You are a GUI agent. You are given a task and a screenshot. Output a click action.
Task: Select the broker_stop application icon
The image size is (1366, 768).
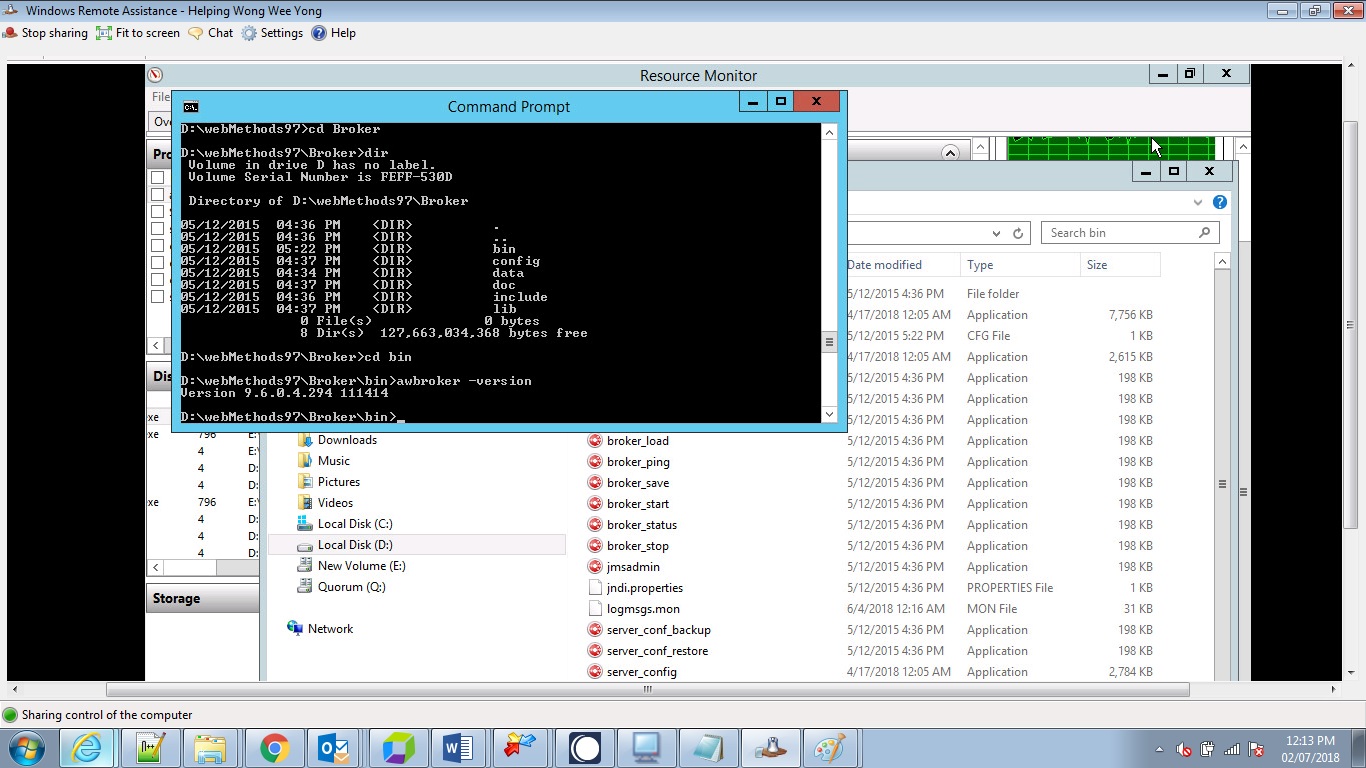click(594, 546)
